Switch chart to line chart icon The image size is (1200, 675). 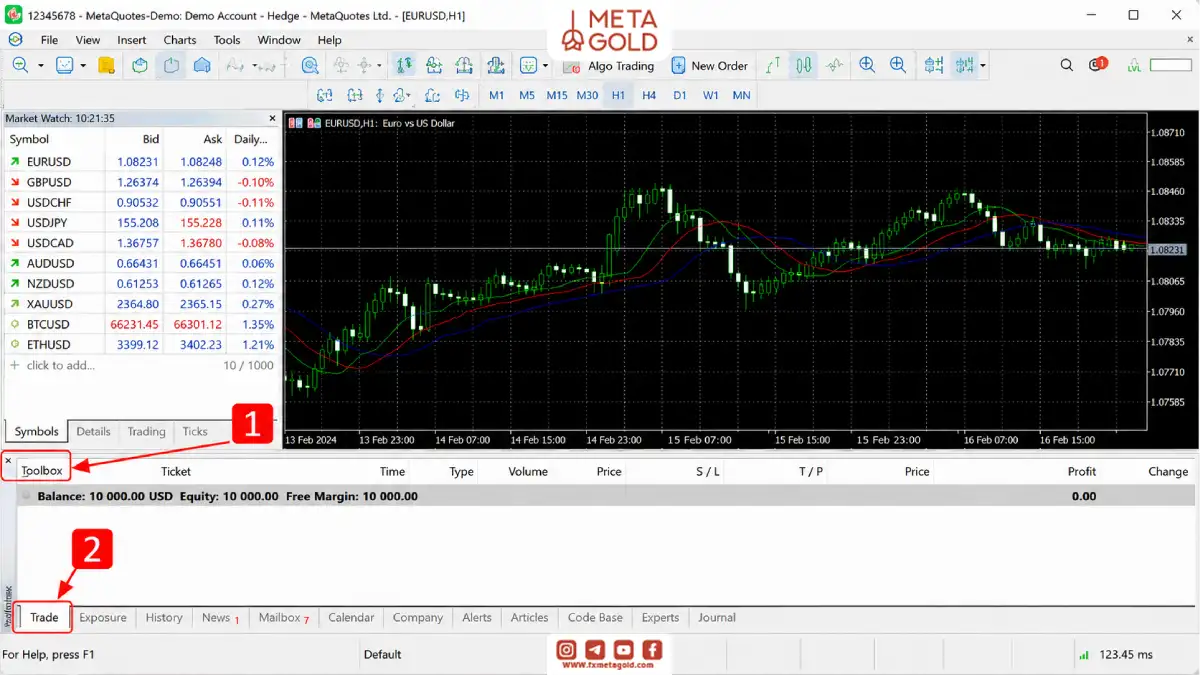(835, 65)
